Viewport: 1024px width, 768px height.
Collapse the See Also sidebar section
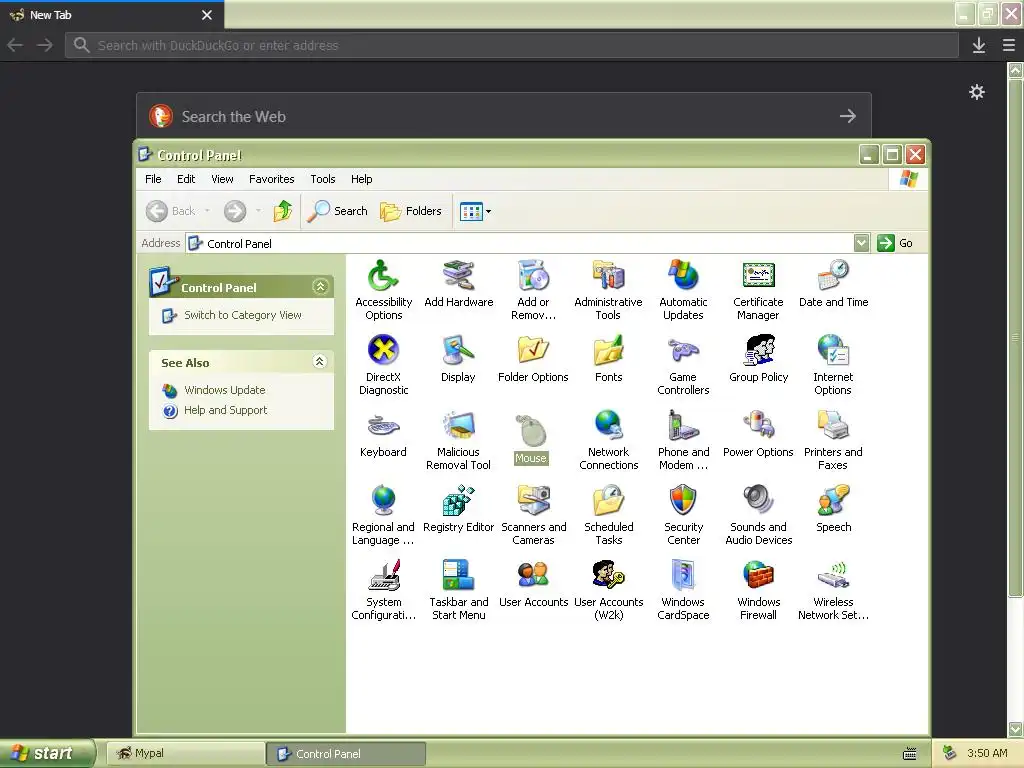point(319,362)
